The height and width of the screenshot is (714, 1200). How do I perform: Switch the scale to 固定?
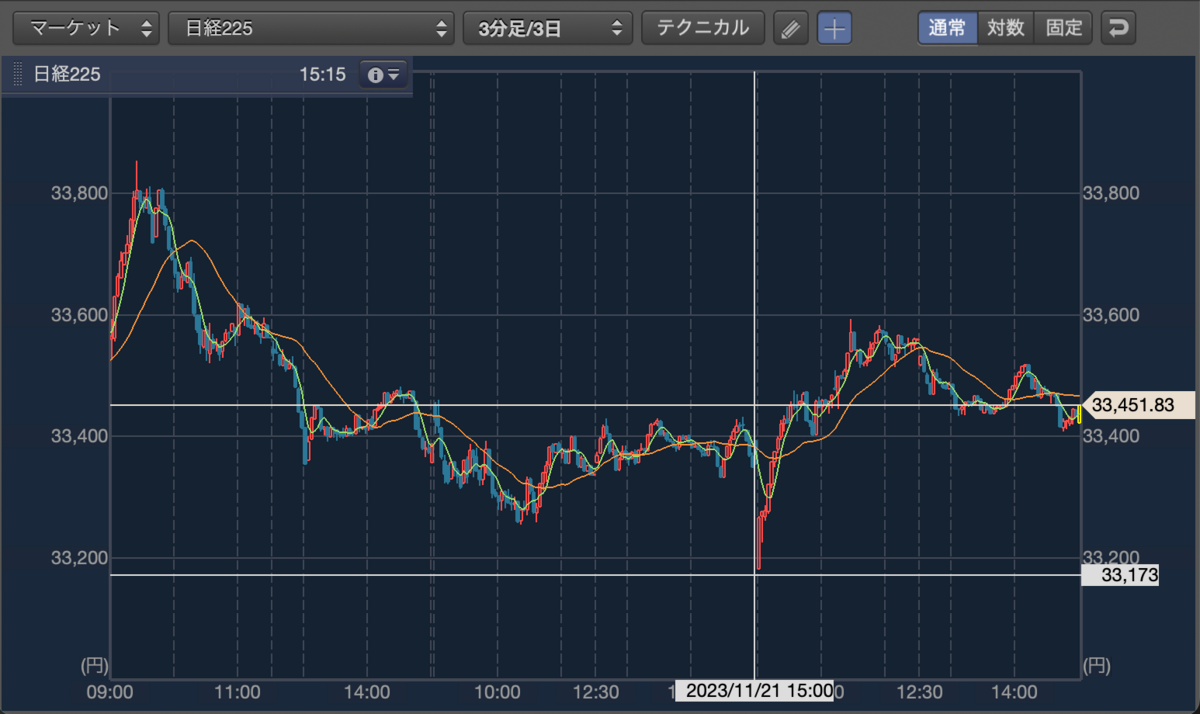1064,28
